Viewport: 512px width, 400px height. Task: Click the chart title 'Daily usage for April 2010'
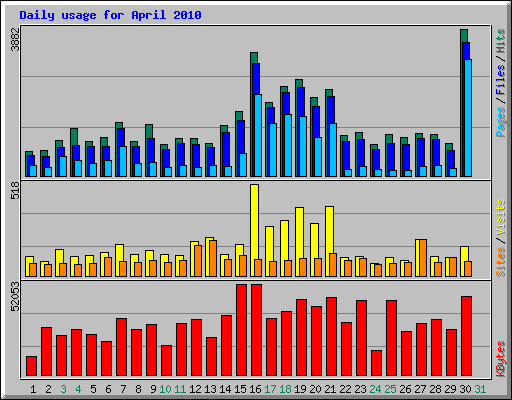110,15
